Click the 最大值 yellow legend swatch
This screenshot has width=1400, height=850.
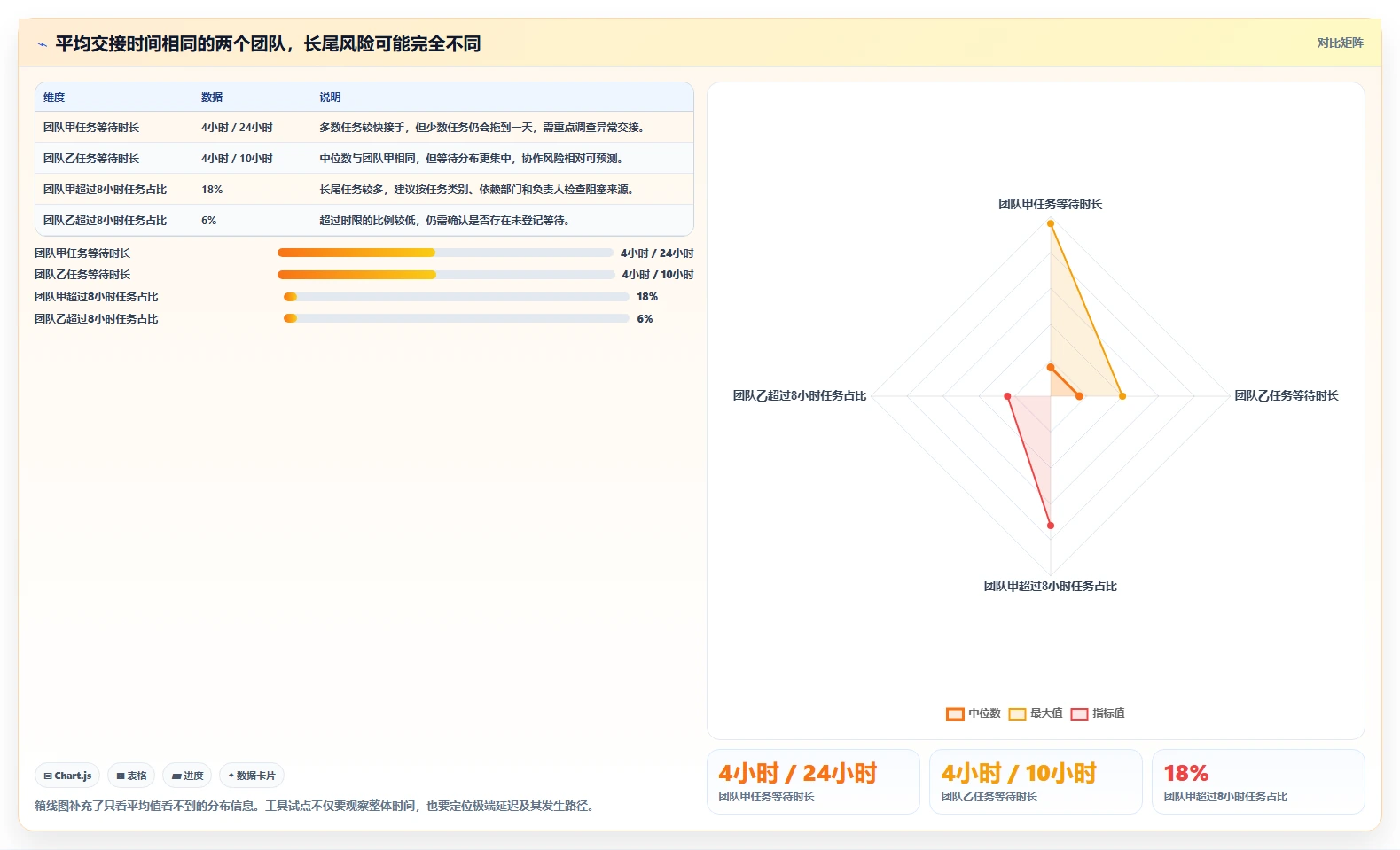pyautogui.click(x=1017, y=714)
